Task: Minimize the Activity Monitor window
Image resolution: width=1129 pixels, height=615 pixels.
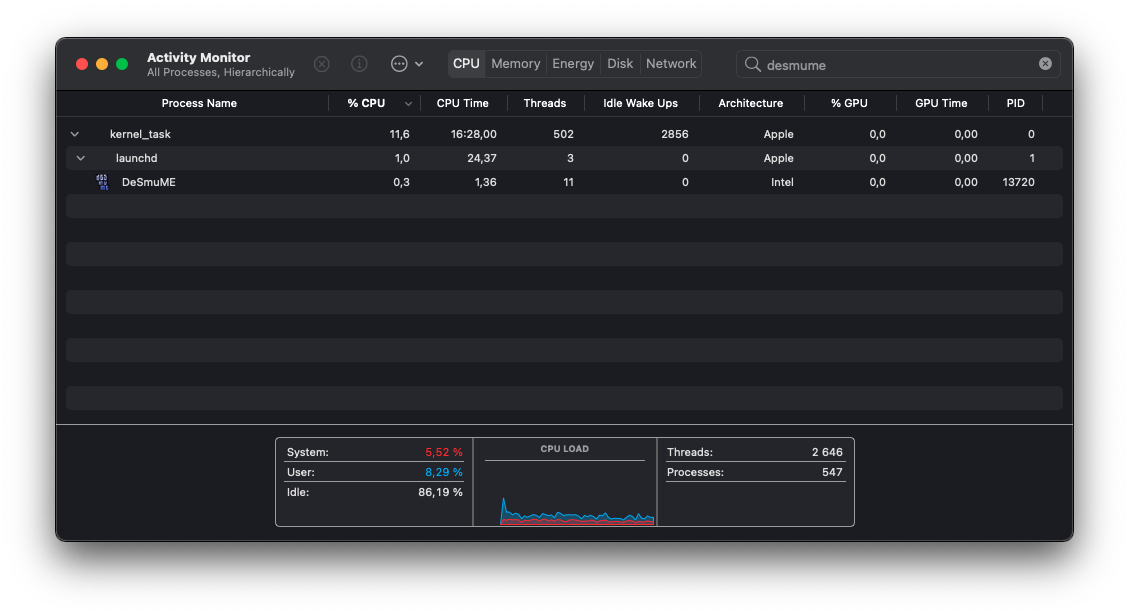Action: [x=102, y=64]
